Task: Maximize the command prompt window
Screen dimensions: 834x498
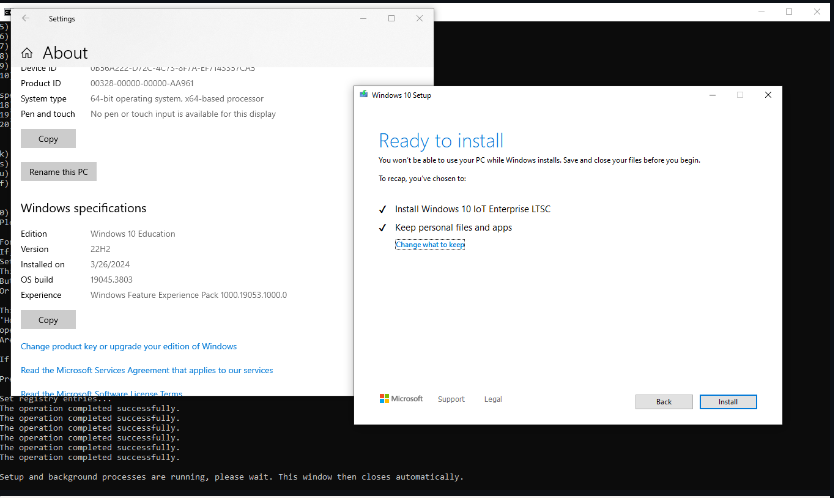Action: 789,11
